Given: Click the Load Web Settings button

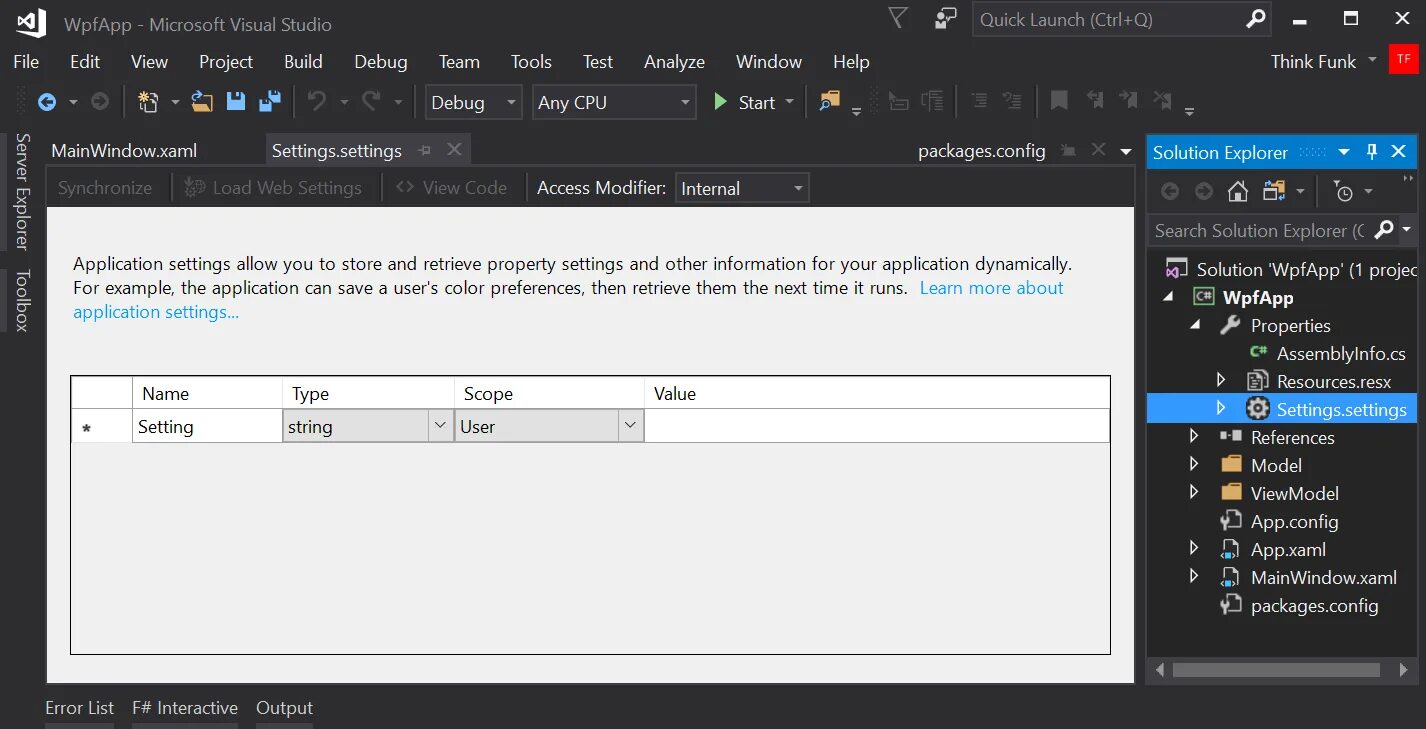Looking at the screenshot, I should [x=273, y=187].
